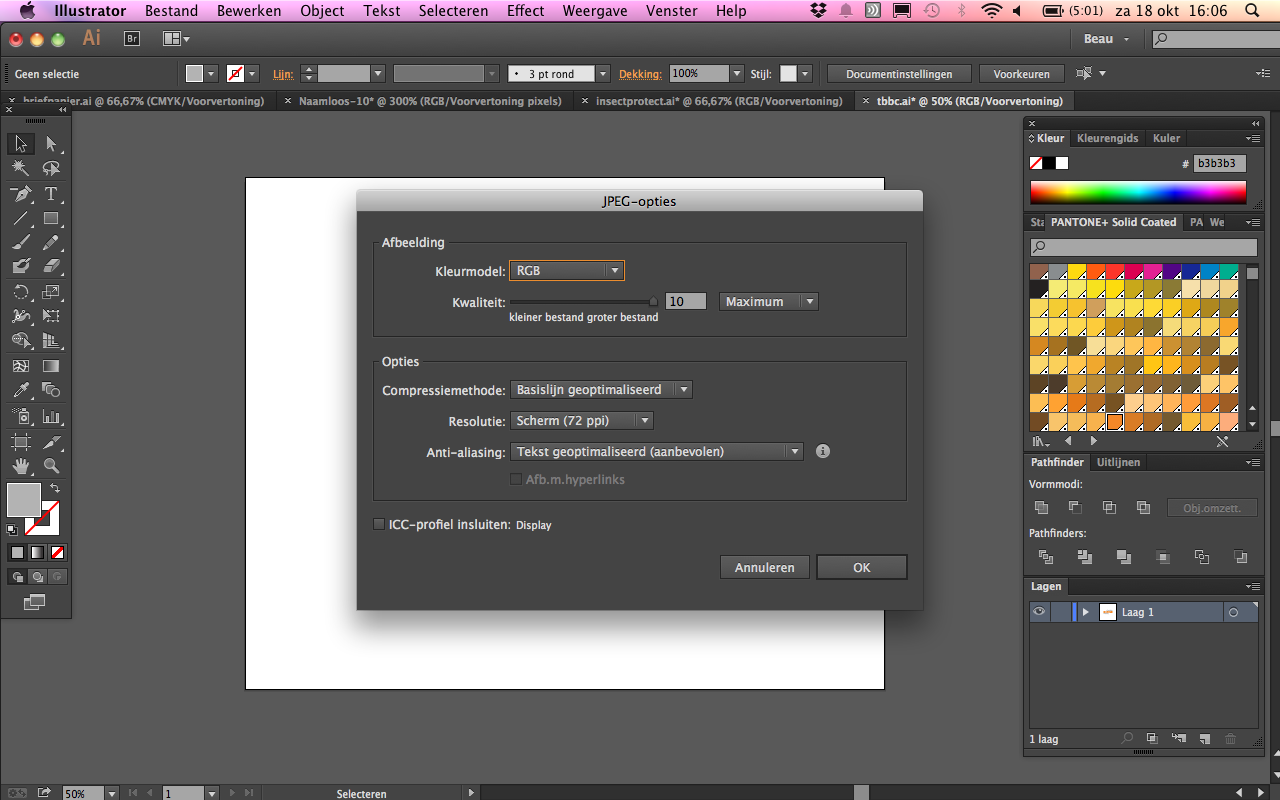Select the Pencil tool
Screen dimensions: 1280x800
pos(51,242)
